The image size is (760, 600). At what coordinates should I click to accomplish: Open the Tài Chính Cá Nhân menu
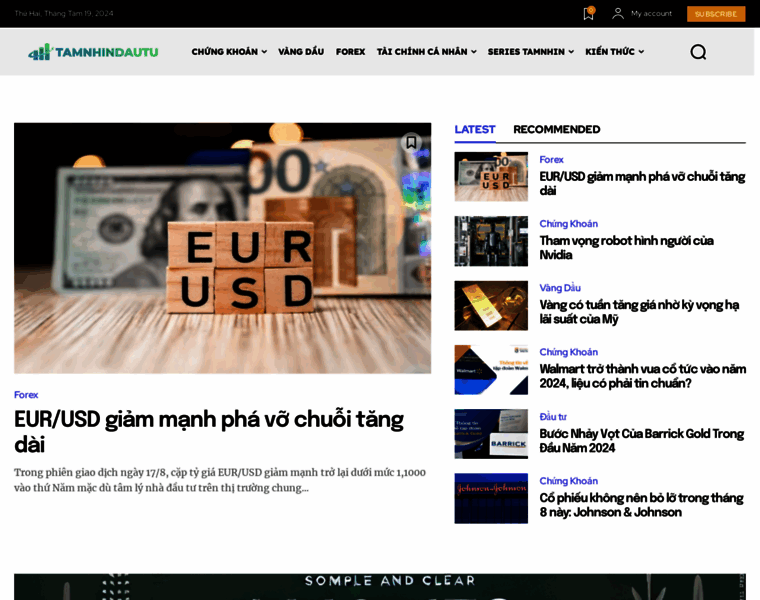pos(422,52)
